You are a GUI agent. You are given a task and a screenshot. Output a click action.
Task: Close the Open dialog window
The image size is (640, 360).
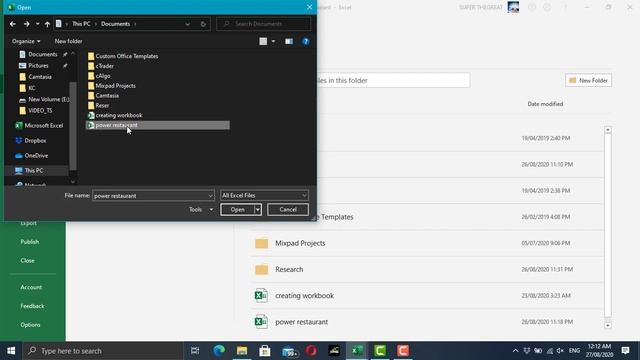(309, 7)
